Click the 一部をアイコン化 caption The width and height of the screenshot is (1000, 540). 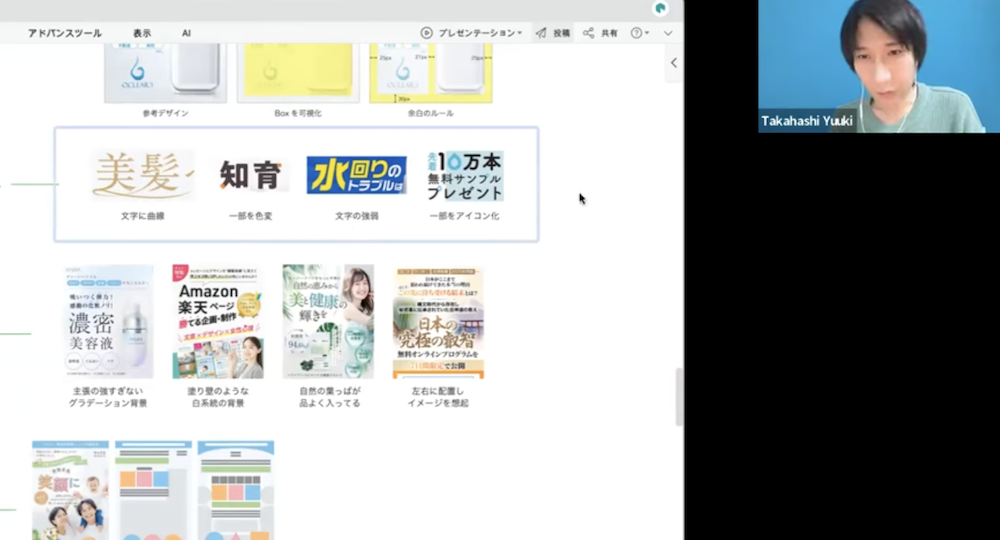pyautogui.click(x=464, y=216)
